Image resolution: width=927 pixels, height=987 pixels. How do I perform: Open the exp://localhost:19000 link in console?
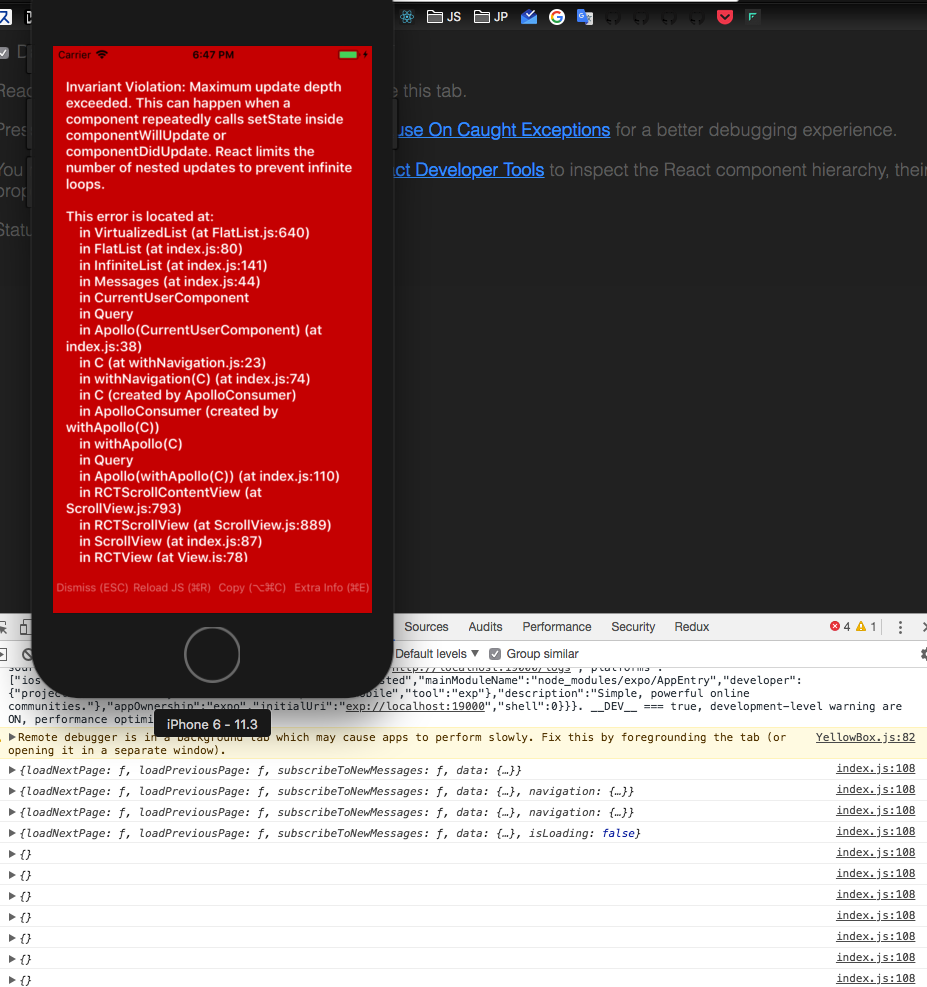point(415,706)
